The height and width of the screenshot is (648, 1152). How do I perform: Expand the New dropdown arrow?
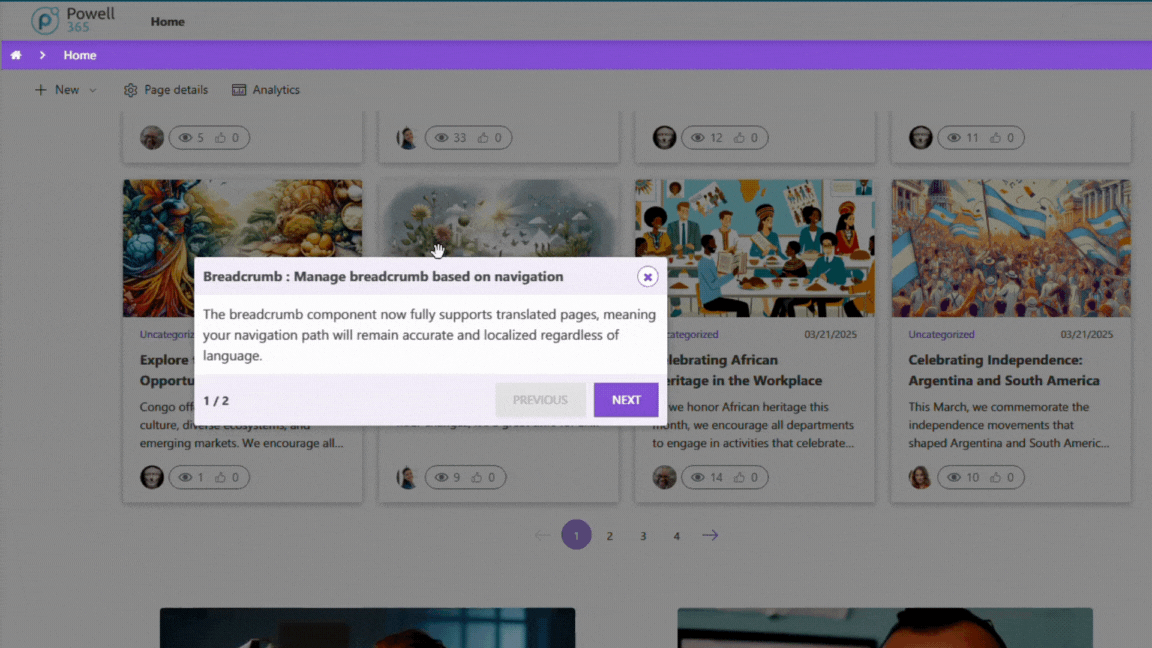[93, 90]
